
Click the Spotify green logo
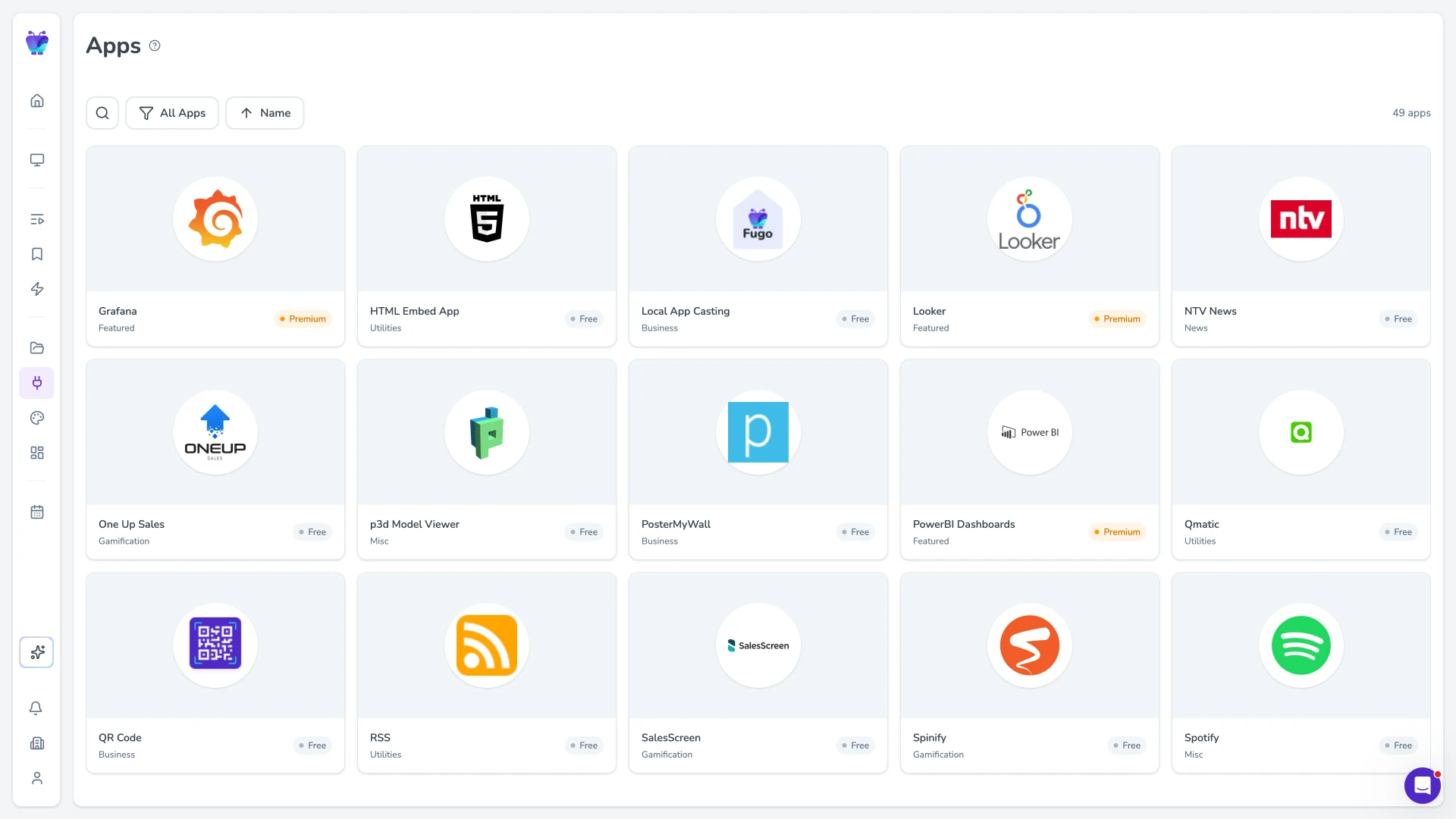click(1301, 645)
